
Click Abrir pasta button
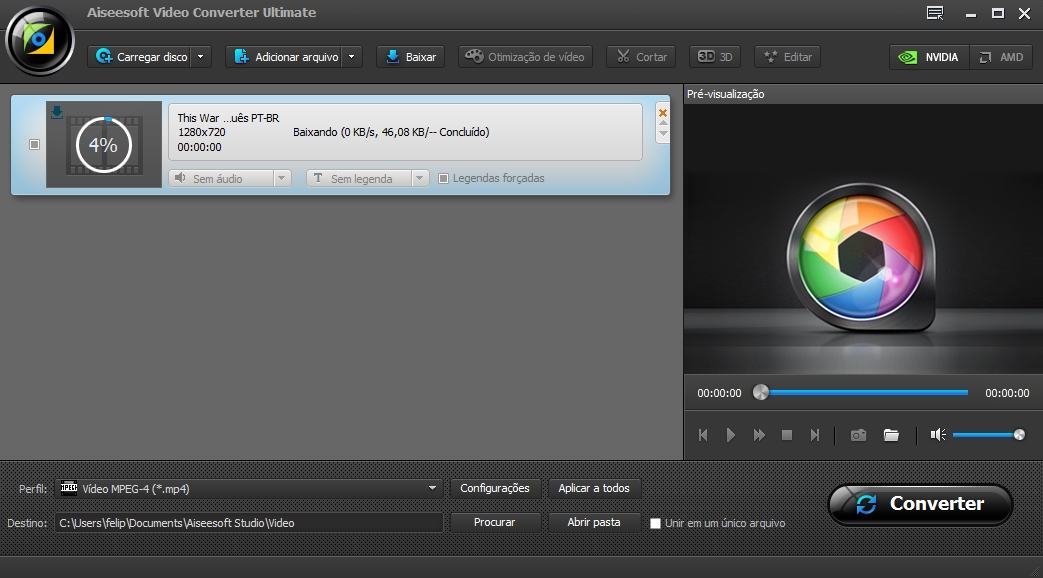594,523
